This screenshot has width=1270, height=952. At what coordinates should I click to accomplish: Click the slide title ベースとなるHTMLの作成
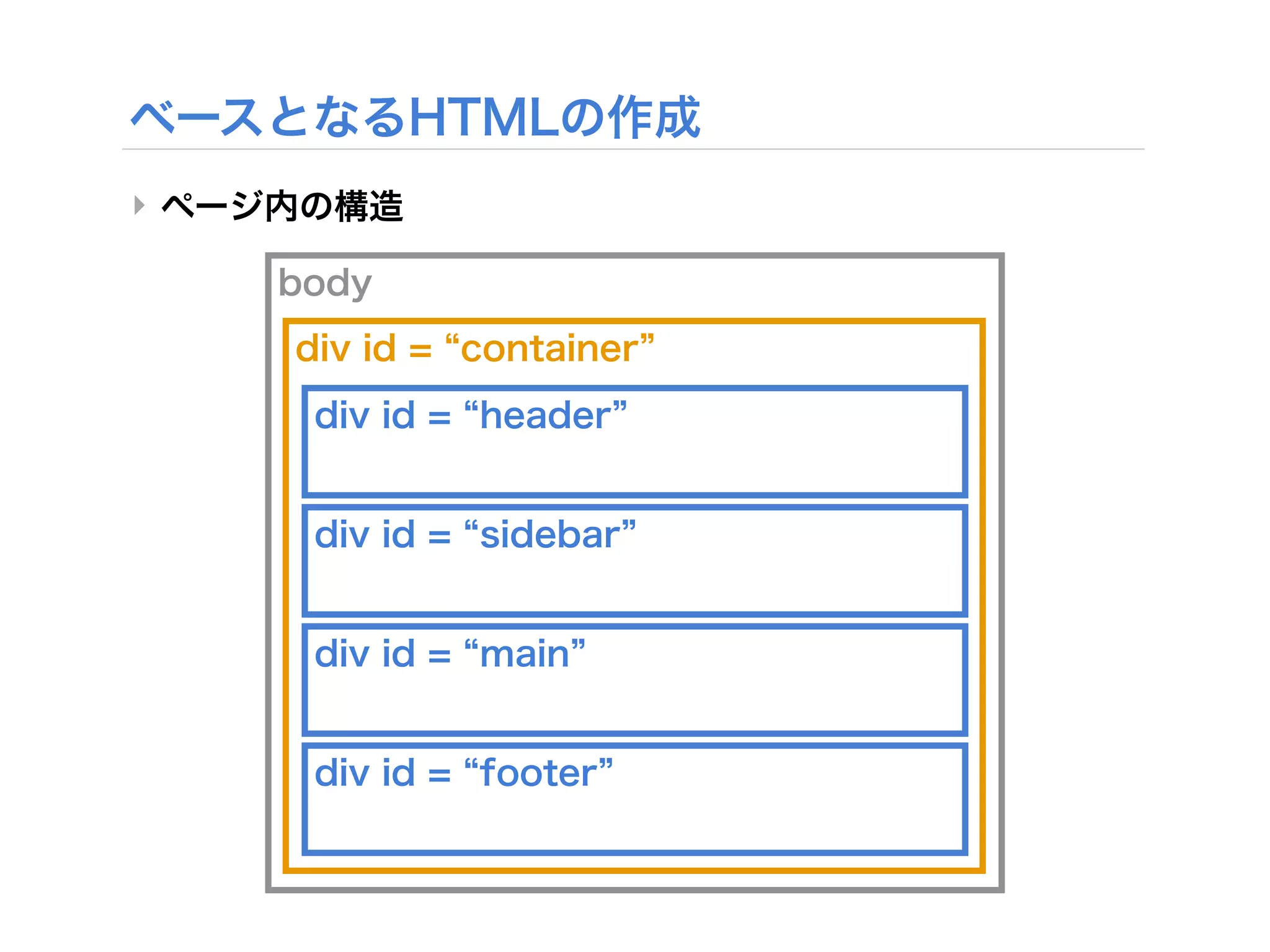pos(415,117)
